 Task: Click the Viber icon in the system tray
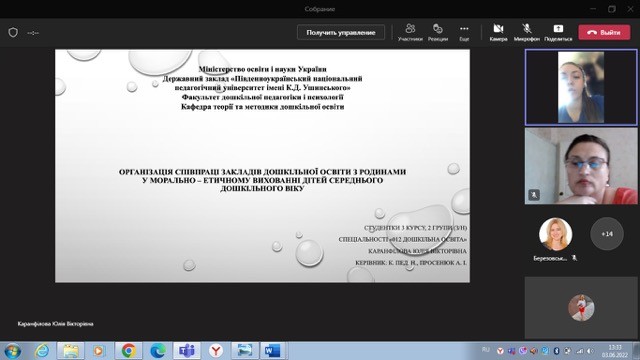pos(523,351)
